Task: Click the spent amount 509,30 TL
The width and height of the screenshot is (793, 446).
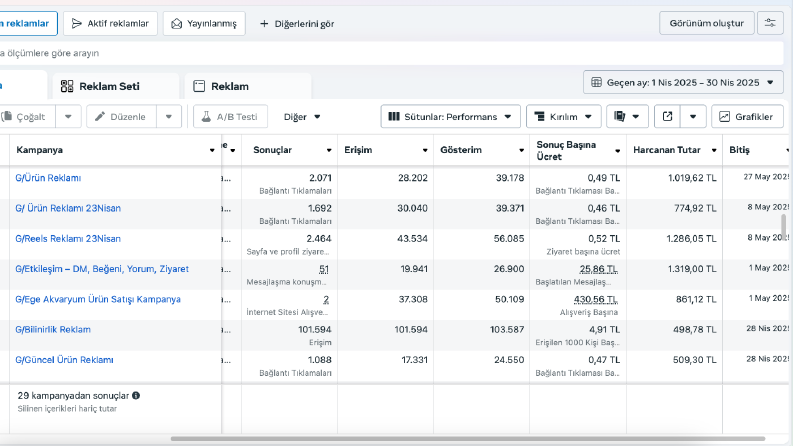Action: [x=694, y=360]
